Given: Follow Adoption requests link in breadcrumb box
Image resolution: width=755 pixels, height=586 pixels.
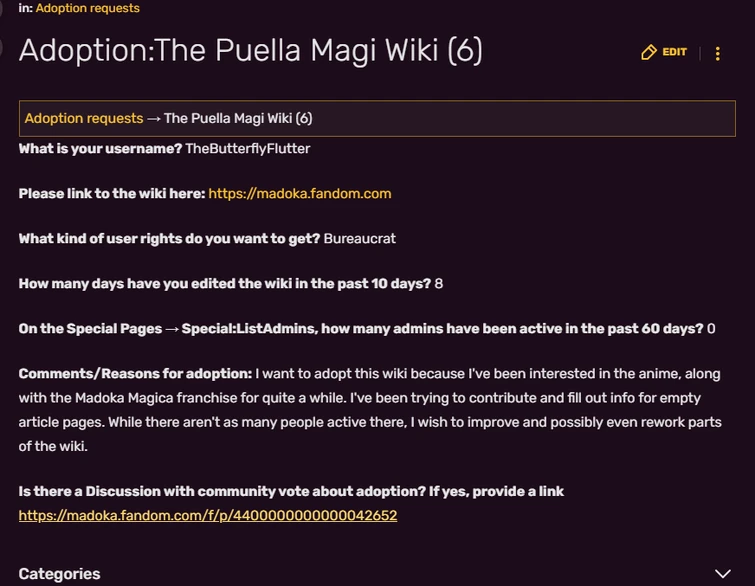Looking at the screenshot, I should pyautogui.click(x=84, y=118).
